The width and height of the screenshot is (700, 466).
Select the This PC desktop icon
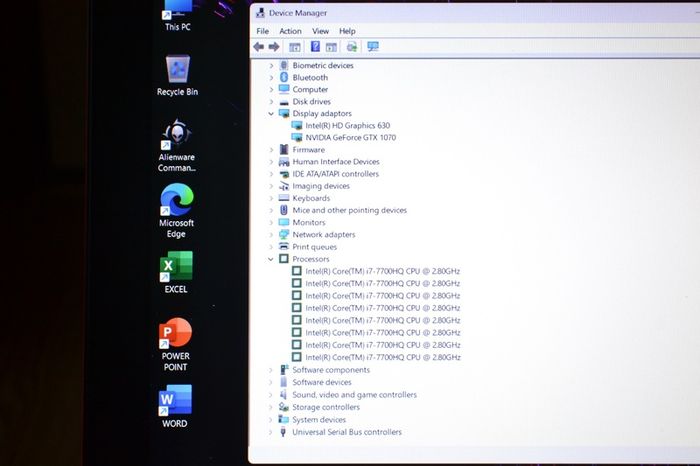point(177,16)
